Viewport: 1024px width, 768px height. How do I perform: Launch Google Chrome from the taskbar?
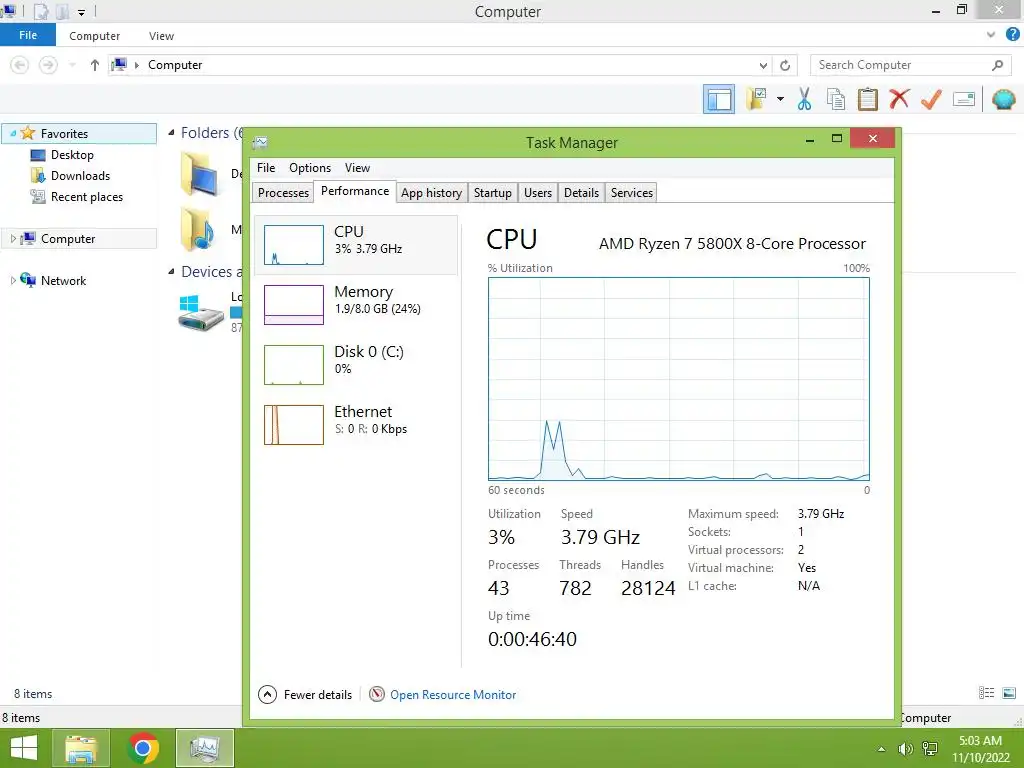point(143,748)
